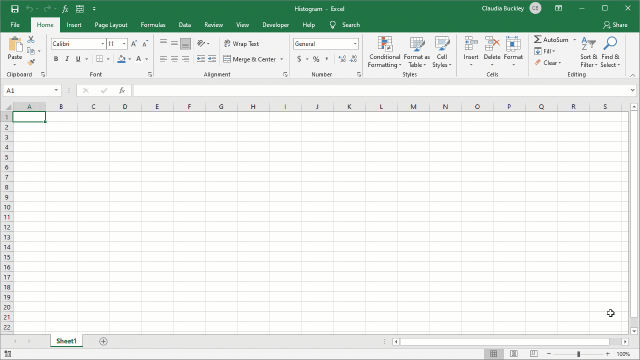This screenshot has width=640, height=360.
Task: Open the File menu
Action: [15, 25]
